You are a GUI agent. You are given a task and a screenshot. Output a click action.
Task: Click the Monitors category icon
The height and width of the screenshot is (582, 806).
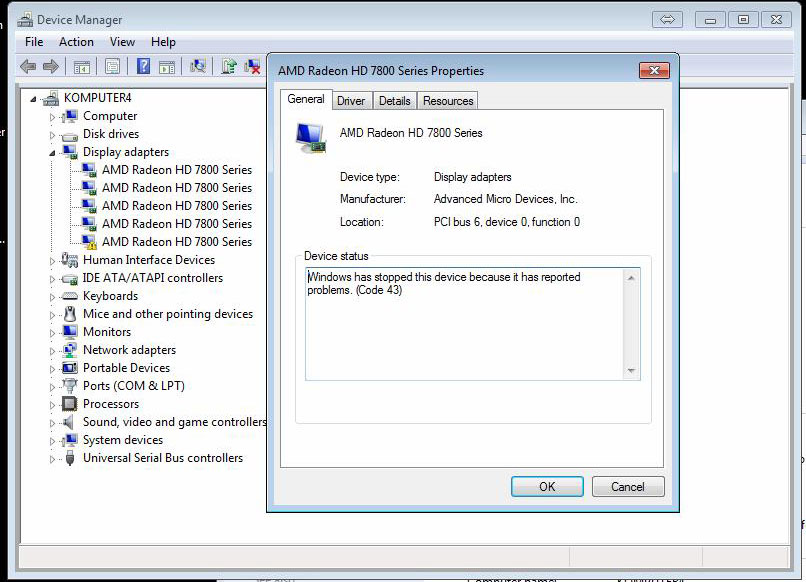[x=70, y=332]
